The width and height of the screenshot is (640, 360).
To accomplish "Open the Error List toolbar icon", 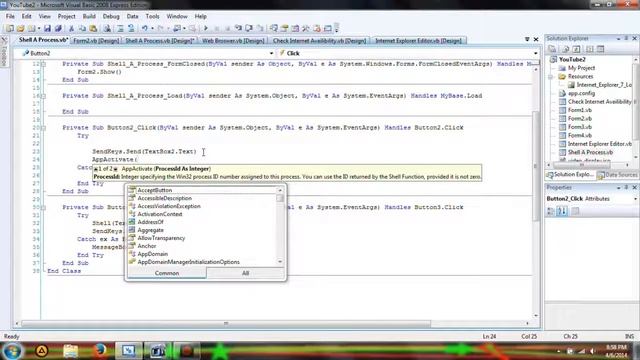I will [x=317, y=29].
